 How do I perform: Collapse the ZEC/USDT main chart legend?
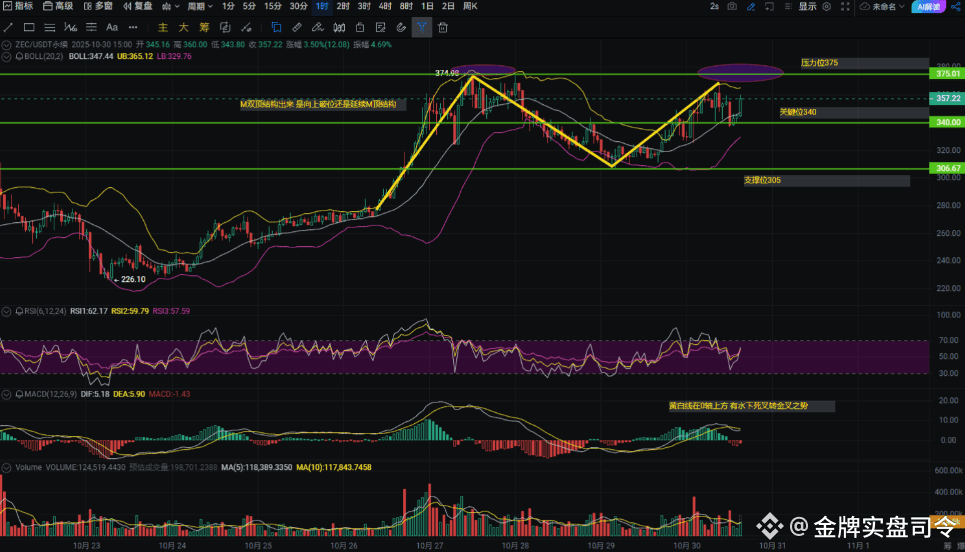(x=6, y=45)
